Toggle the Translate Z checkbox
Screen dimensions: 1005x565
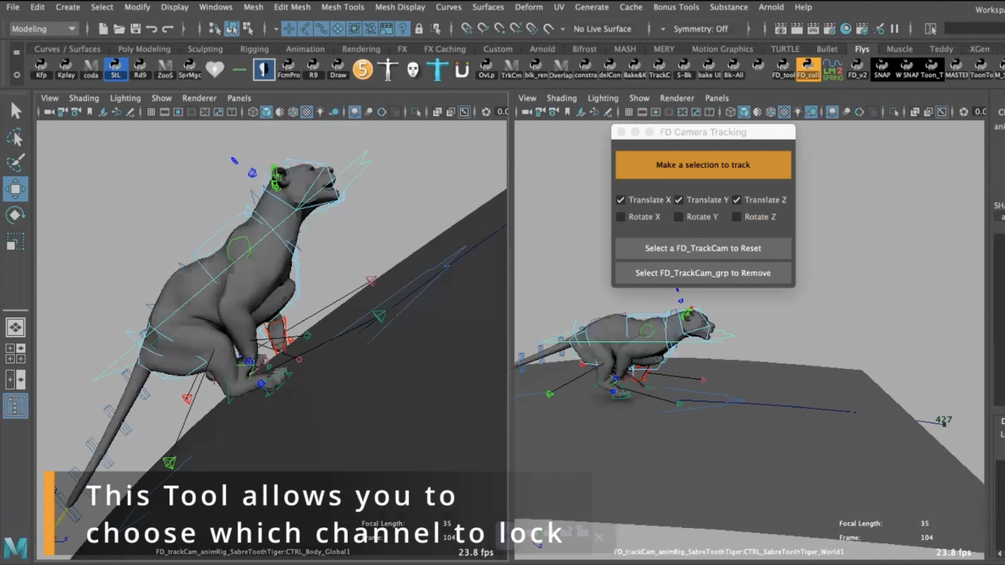736,200
